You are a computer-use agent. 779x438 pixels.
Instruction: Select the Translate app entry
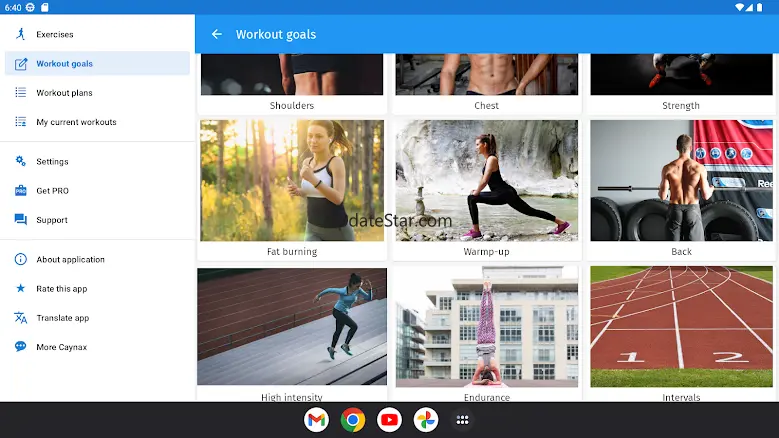[x=97, y=318]
